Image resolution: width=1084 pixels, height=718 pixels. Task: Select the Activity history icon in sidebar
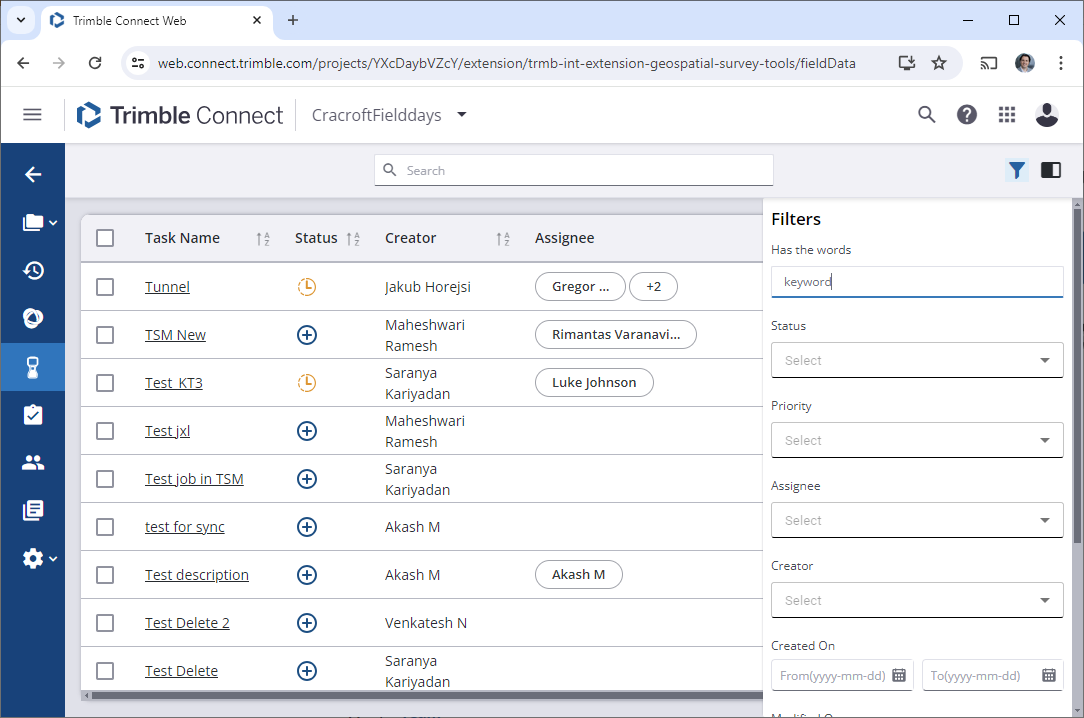(33, 270)
